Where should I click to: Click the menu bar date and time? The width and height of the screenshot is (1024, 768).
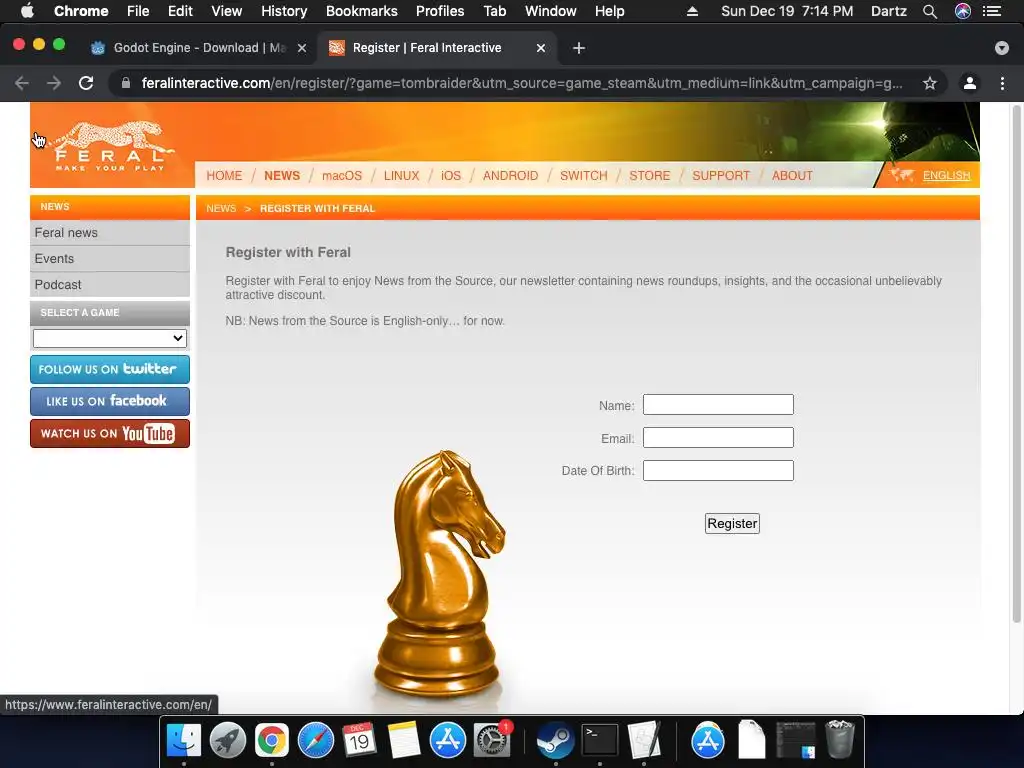(787, 11)
